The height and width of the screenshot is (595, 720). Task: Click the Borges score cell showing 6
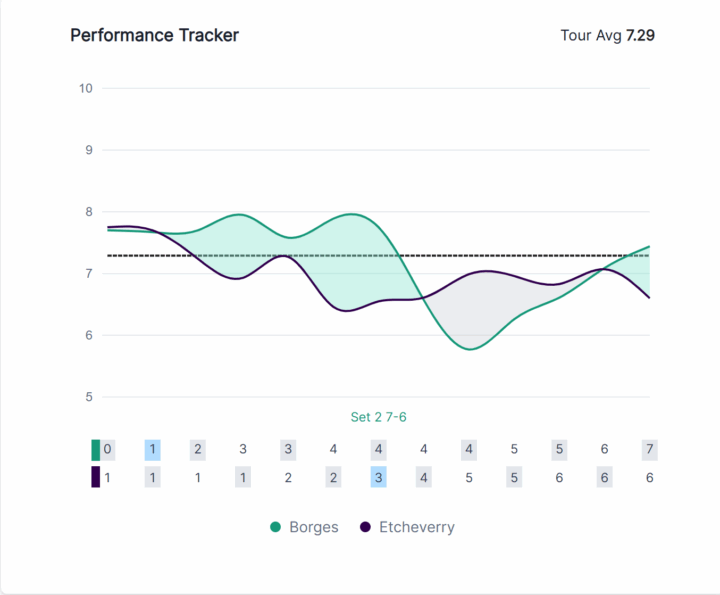[604, 450]
